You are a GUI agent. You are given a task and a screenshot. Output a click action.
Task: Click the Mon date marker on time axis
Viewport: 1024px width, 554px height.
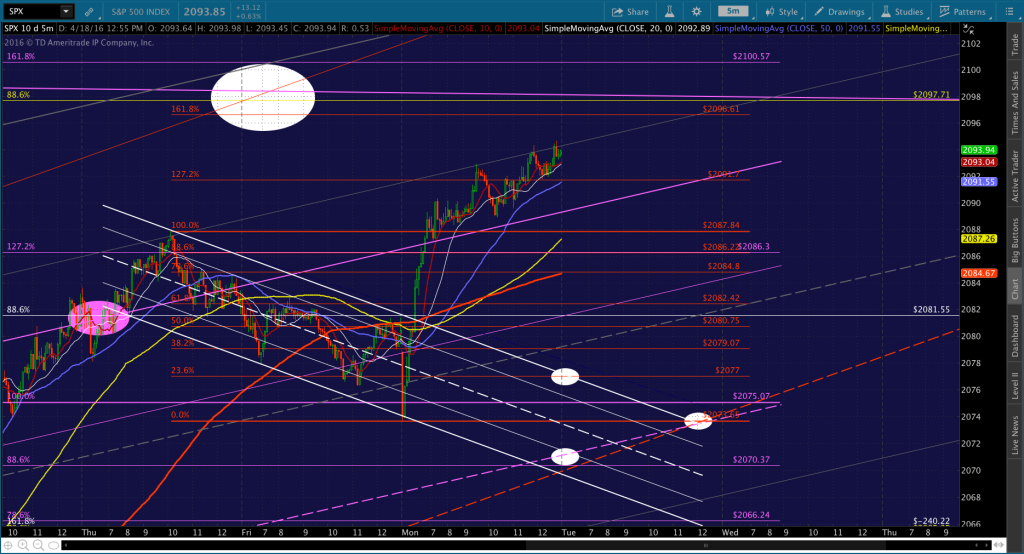pyautogui.click(x=409, y=532)
